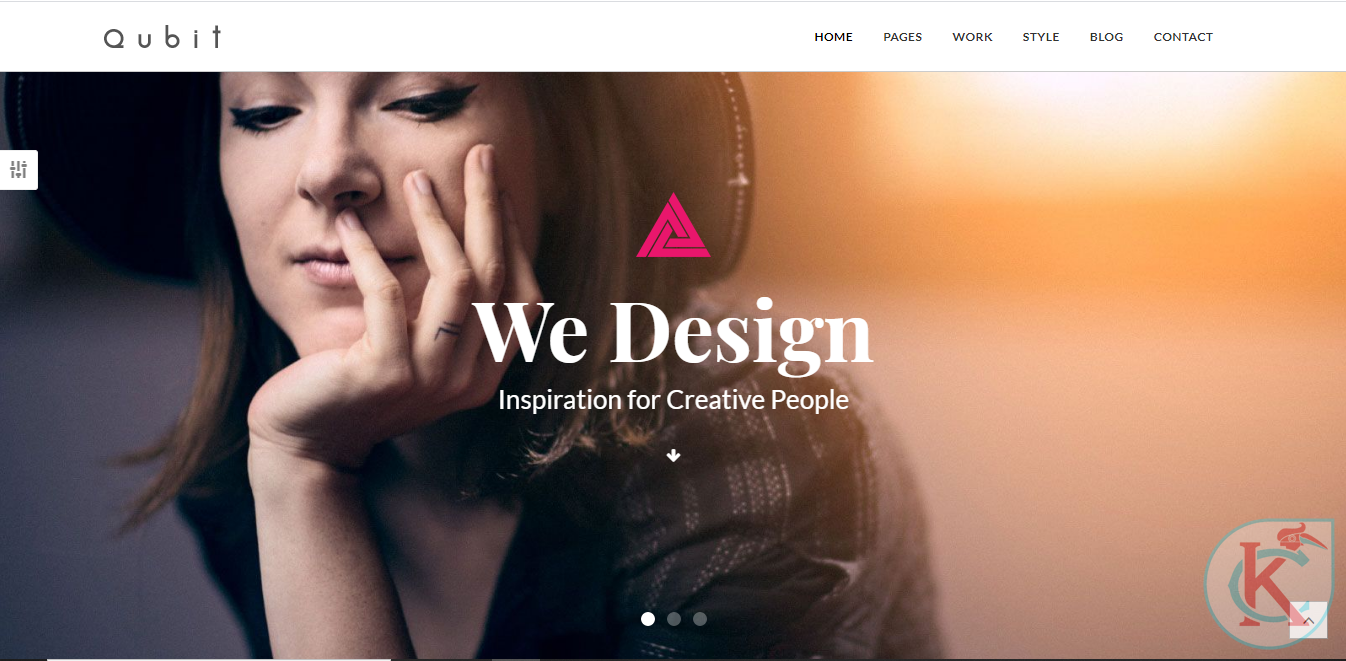Expand the STYLE menu
The image size is (1346, 661).
click(1040, 37)
